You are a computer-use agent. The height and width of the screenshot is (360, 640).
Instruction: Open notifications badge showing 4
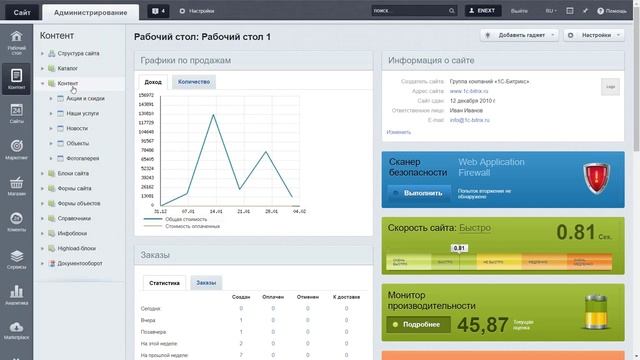[158, 11]
